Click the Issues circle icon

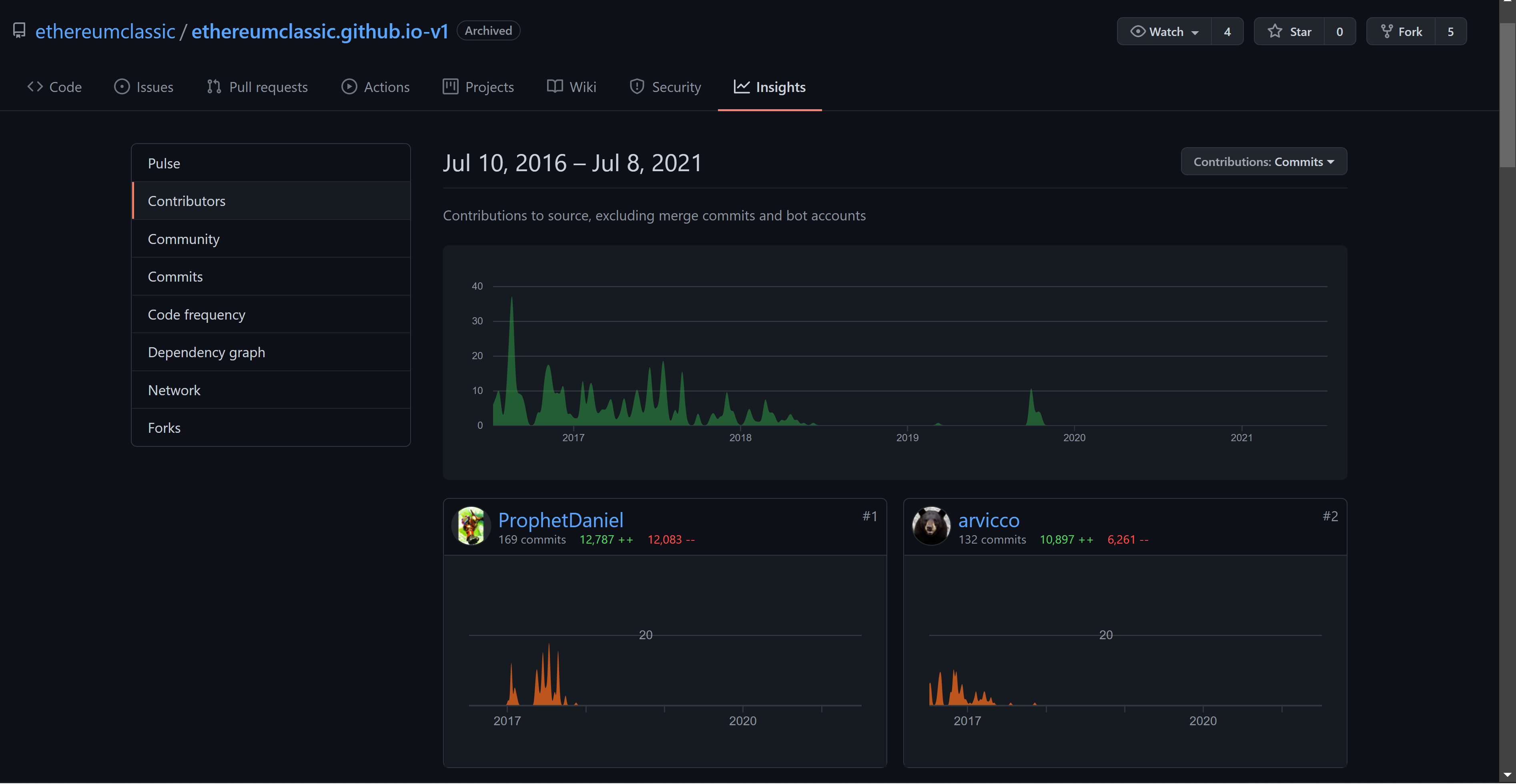tap(122, 87)
